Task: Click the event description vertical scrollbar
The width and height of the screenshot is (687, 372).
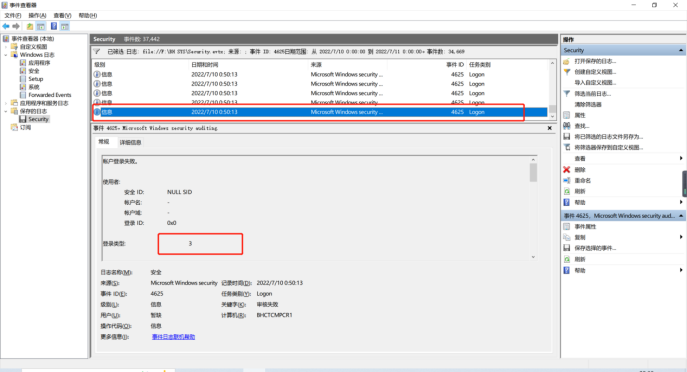Action: (x=533, y=208)
